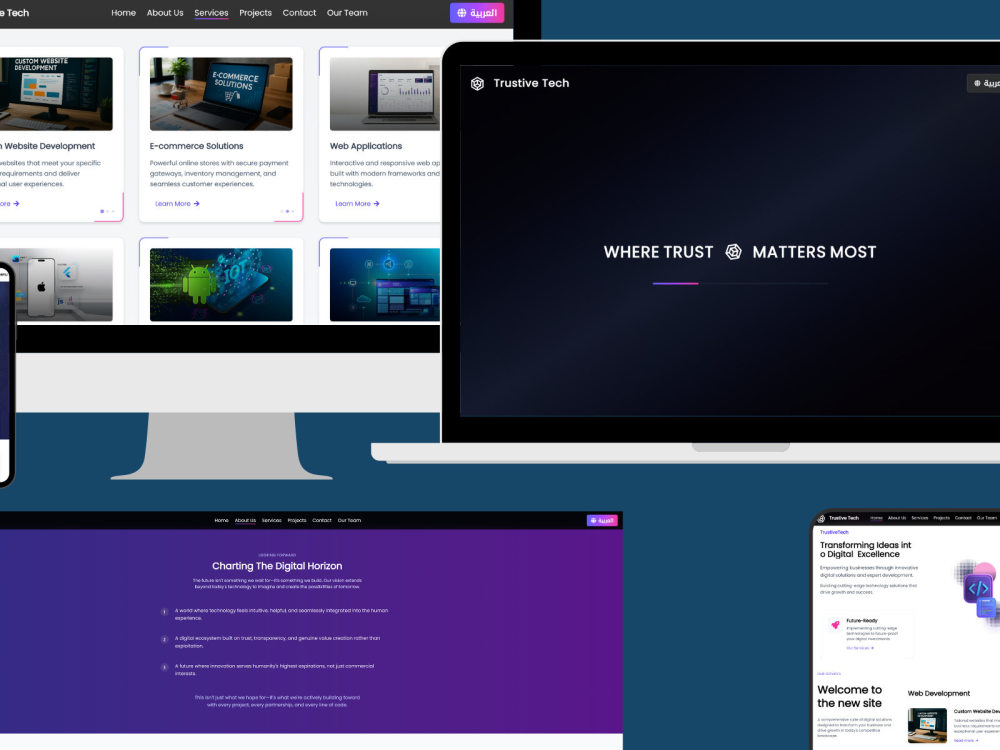Click the Website Development card title
Viewport: 1000px width, 750px height.
pos(48,146)
